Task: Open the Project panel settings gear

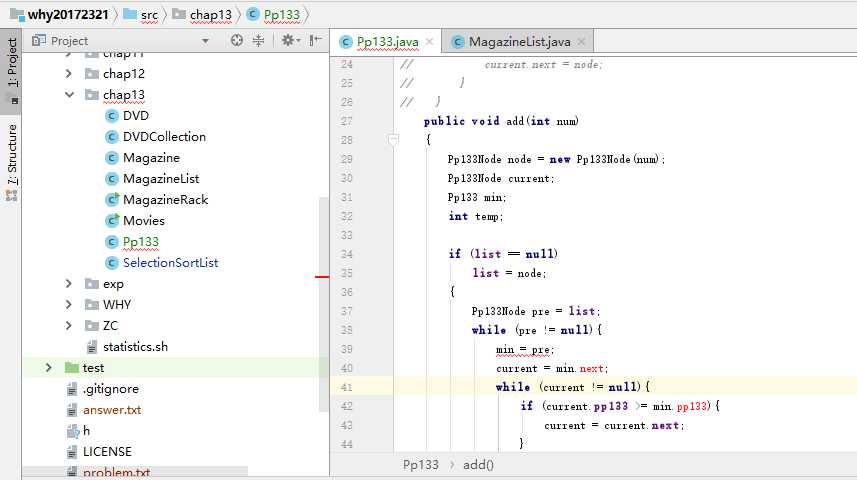Action: click(288, 41)
